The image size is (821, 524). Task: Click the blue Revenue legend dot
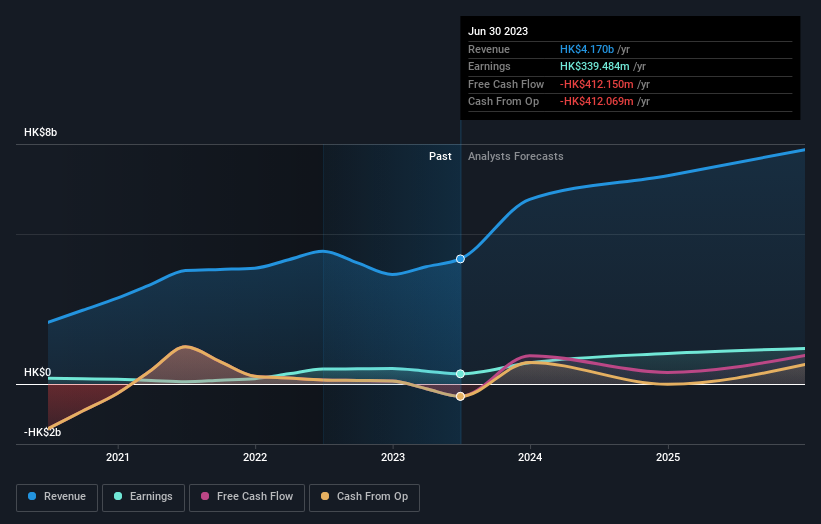pos(32,496)
